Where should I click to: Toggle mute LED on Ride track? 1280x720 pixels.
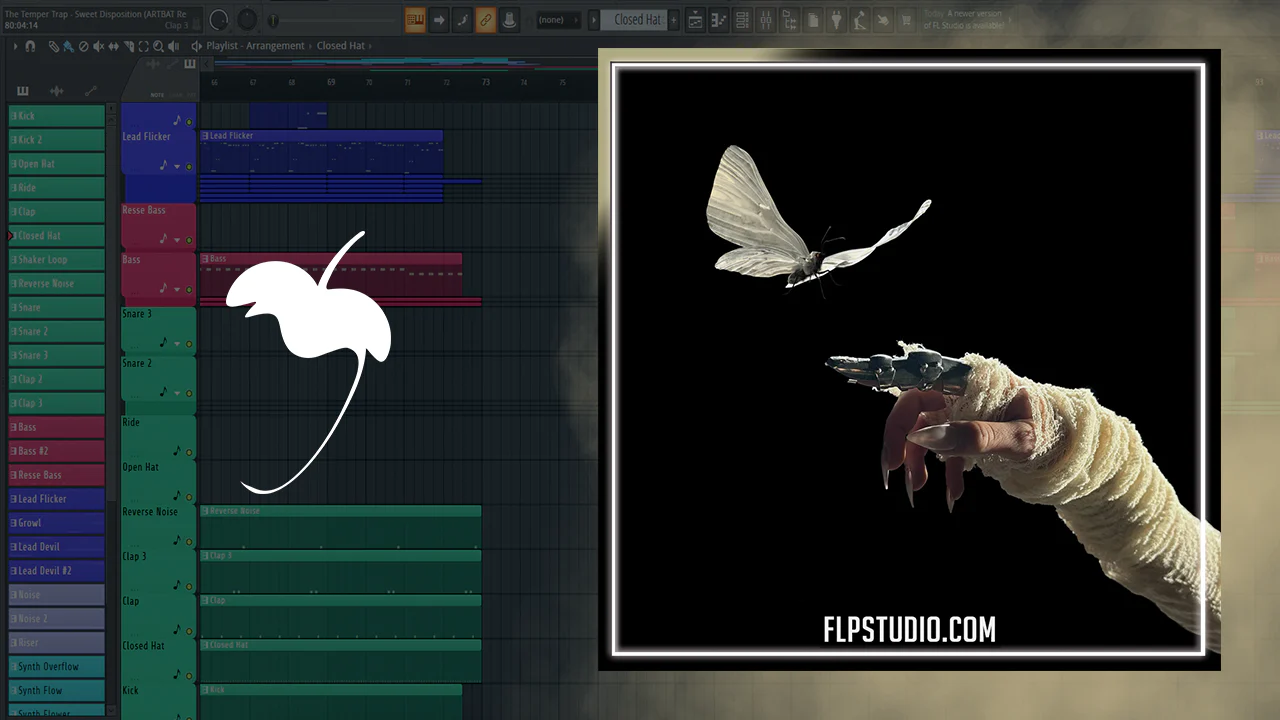[x=189, y=452]
